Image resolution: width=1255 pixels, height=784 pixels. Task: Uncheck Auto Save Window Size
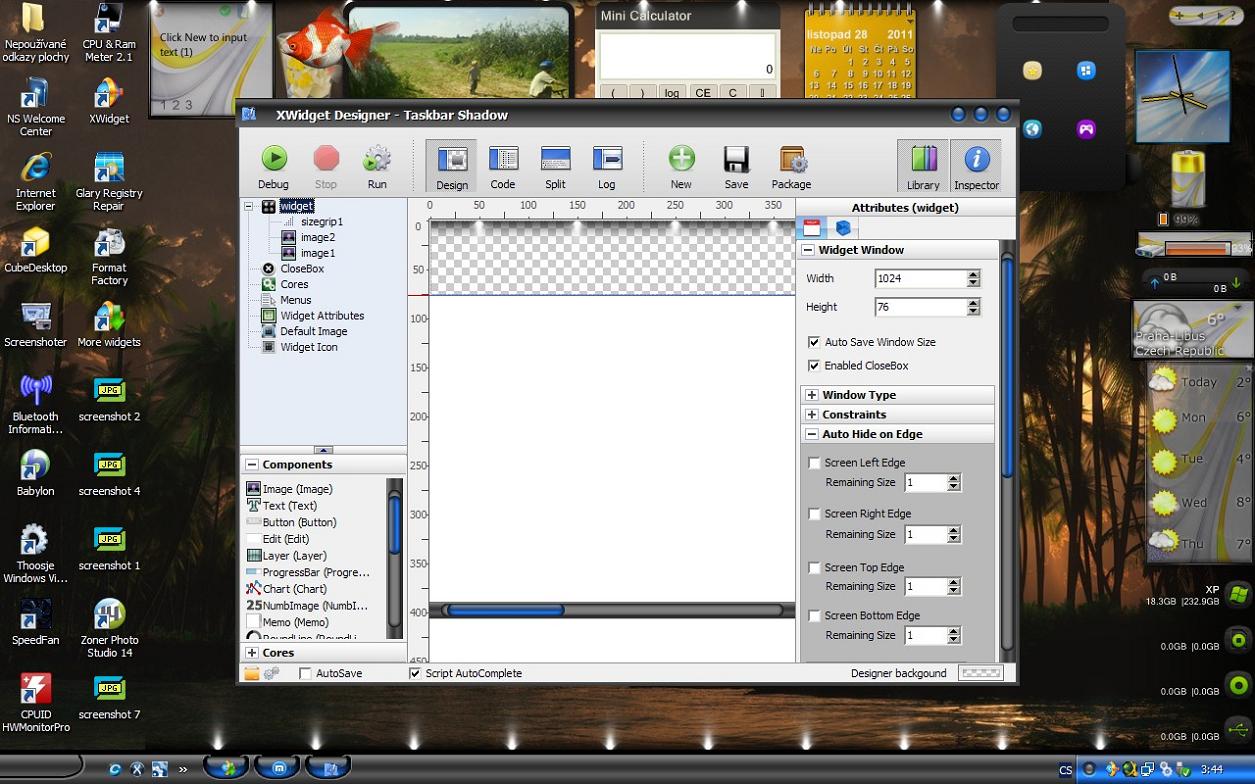(814, 342)
